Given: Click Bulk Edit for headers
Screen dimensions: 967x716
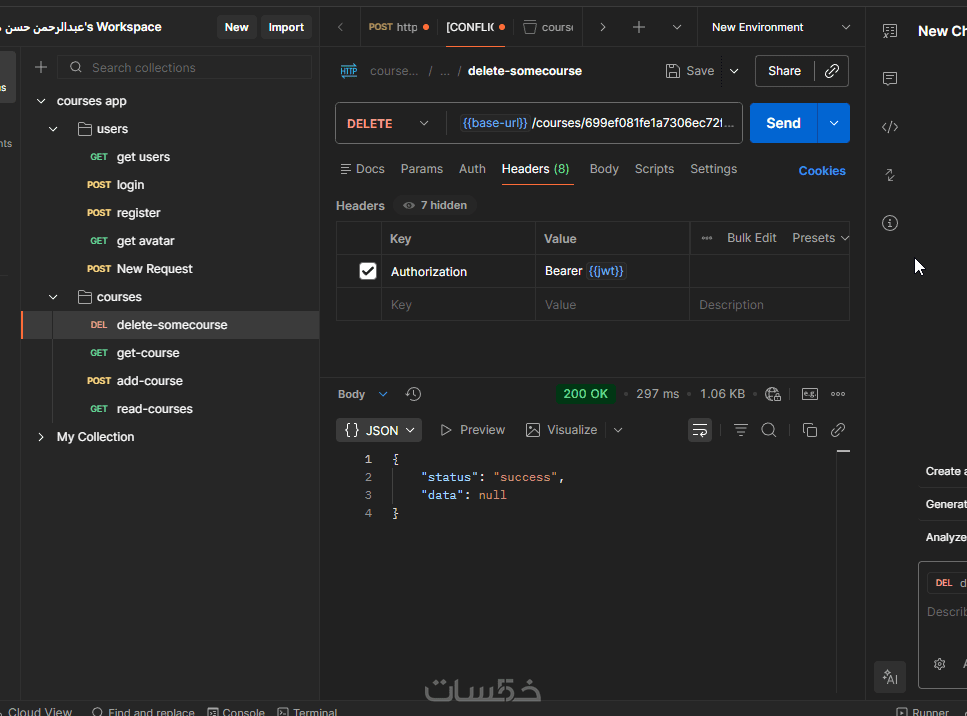Looking at the screenshot, I should pos(751,238).
